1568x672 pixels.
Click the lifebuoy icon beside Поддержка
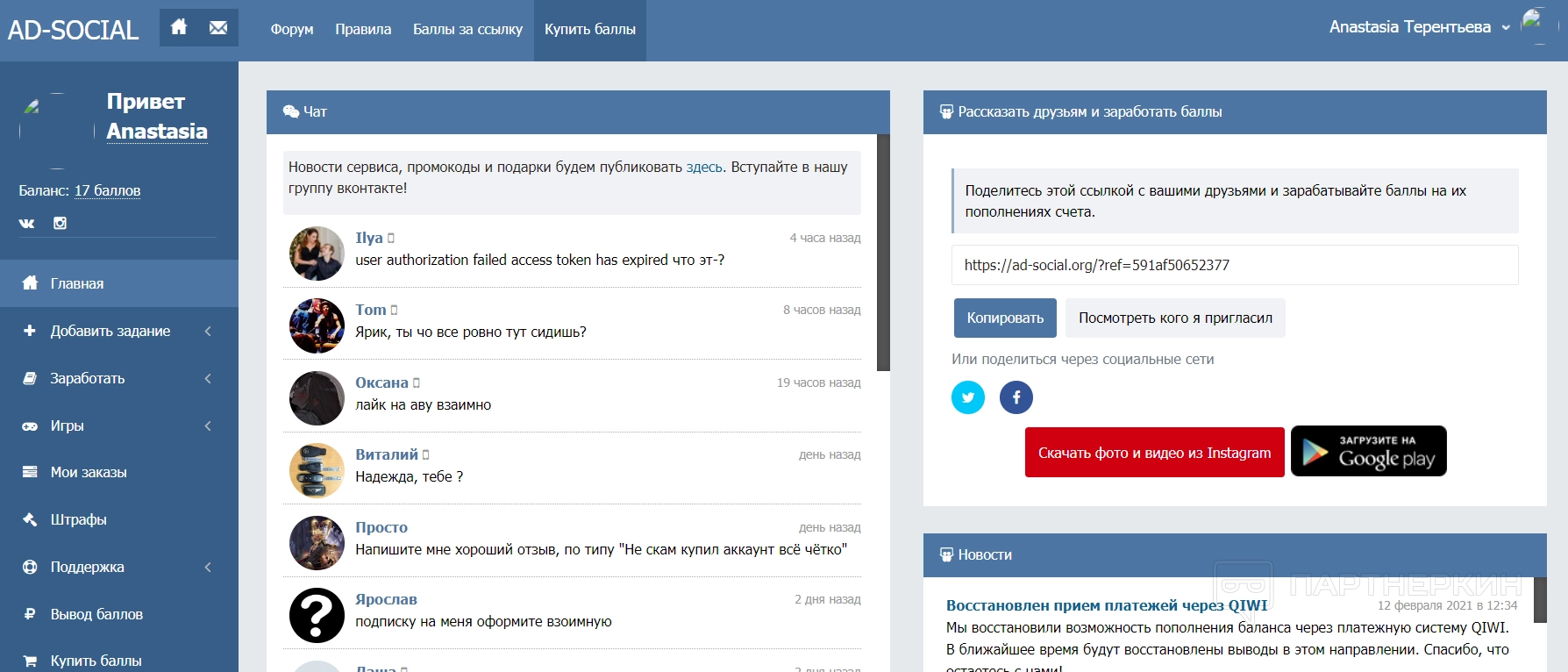pos(30,567)
